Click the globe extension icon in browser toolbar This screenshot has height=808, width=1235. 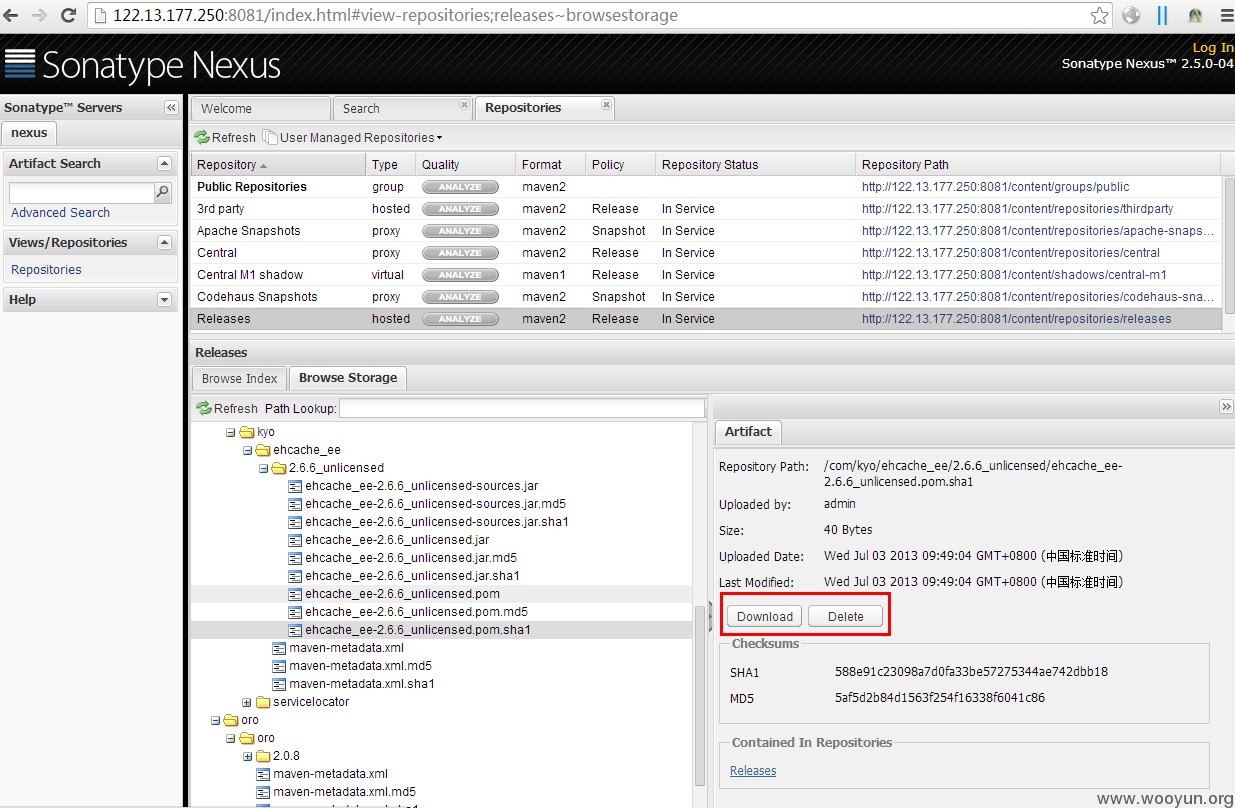point(1131,15)
